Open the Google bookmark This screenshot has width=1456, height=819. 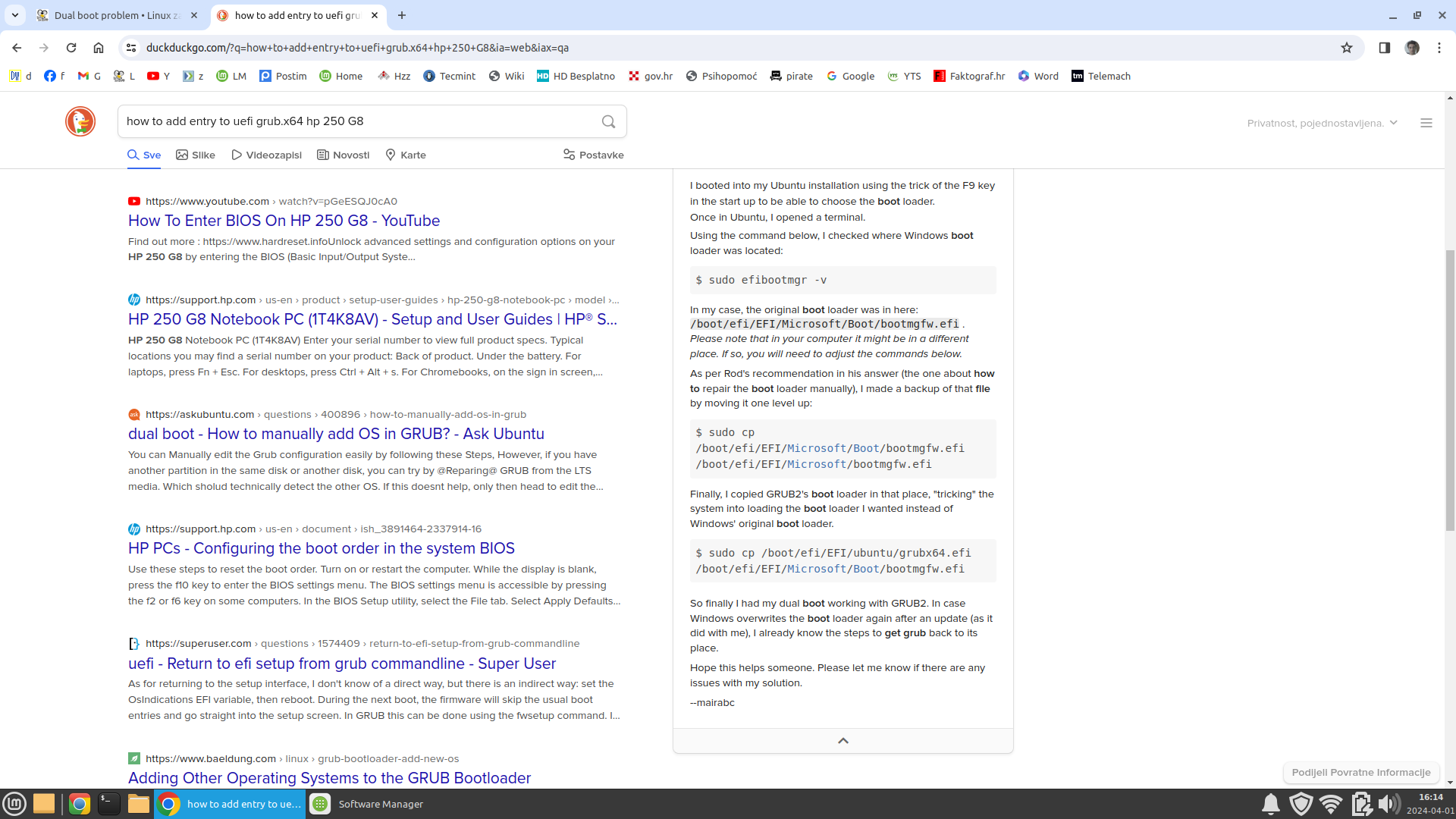click(850, 76)
